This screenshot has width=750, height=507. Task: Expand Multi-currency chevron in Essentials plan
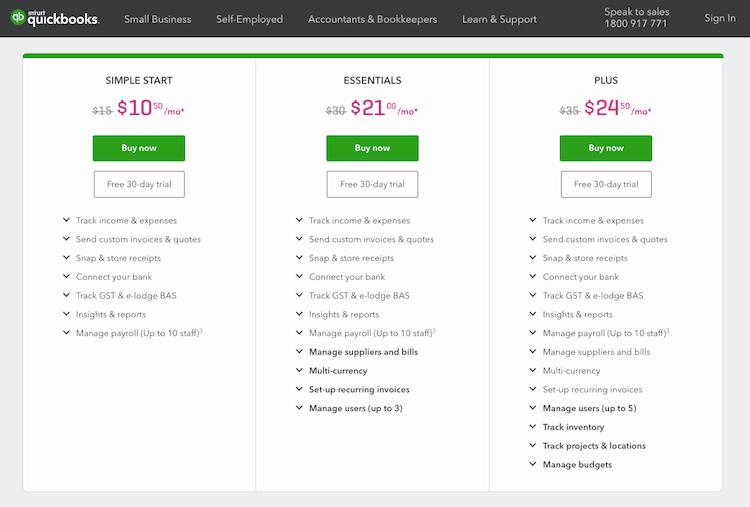pyautogui.click(x=299, y=371)
